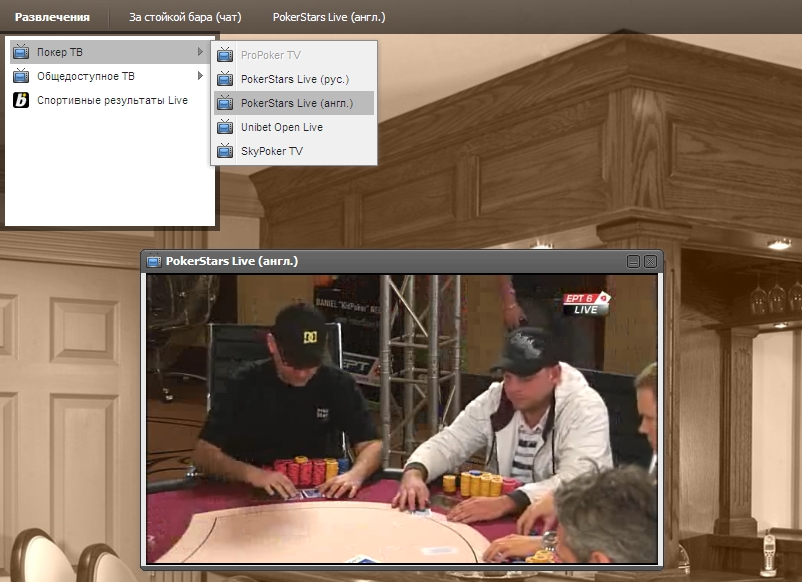Click the TV icon next to ProPoker TV
802x582 pixels.
pos(225,55)
